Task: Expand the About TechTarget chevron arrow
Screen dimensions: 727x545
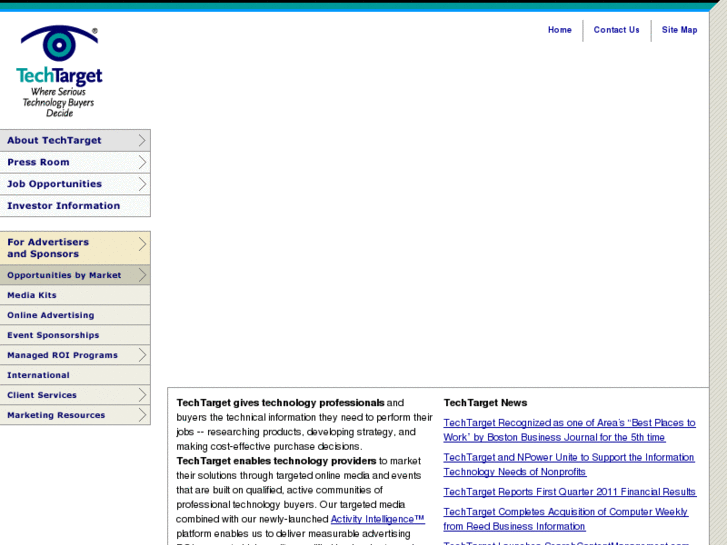Action: [x=142, y=141]
